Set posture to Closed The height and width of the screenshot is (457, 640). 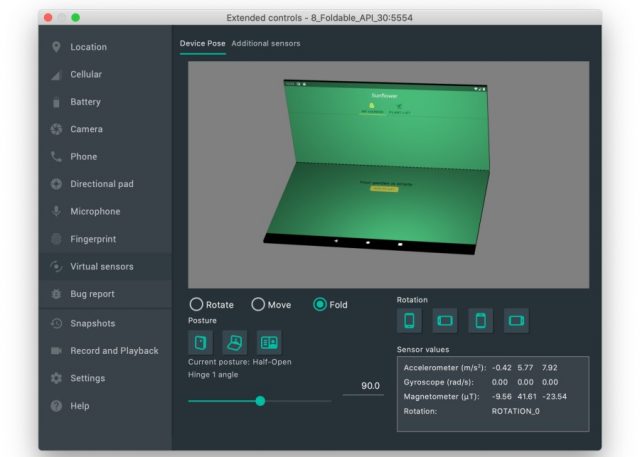200,342
